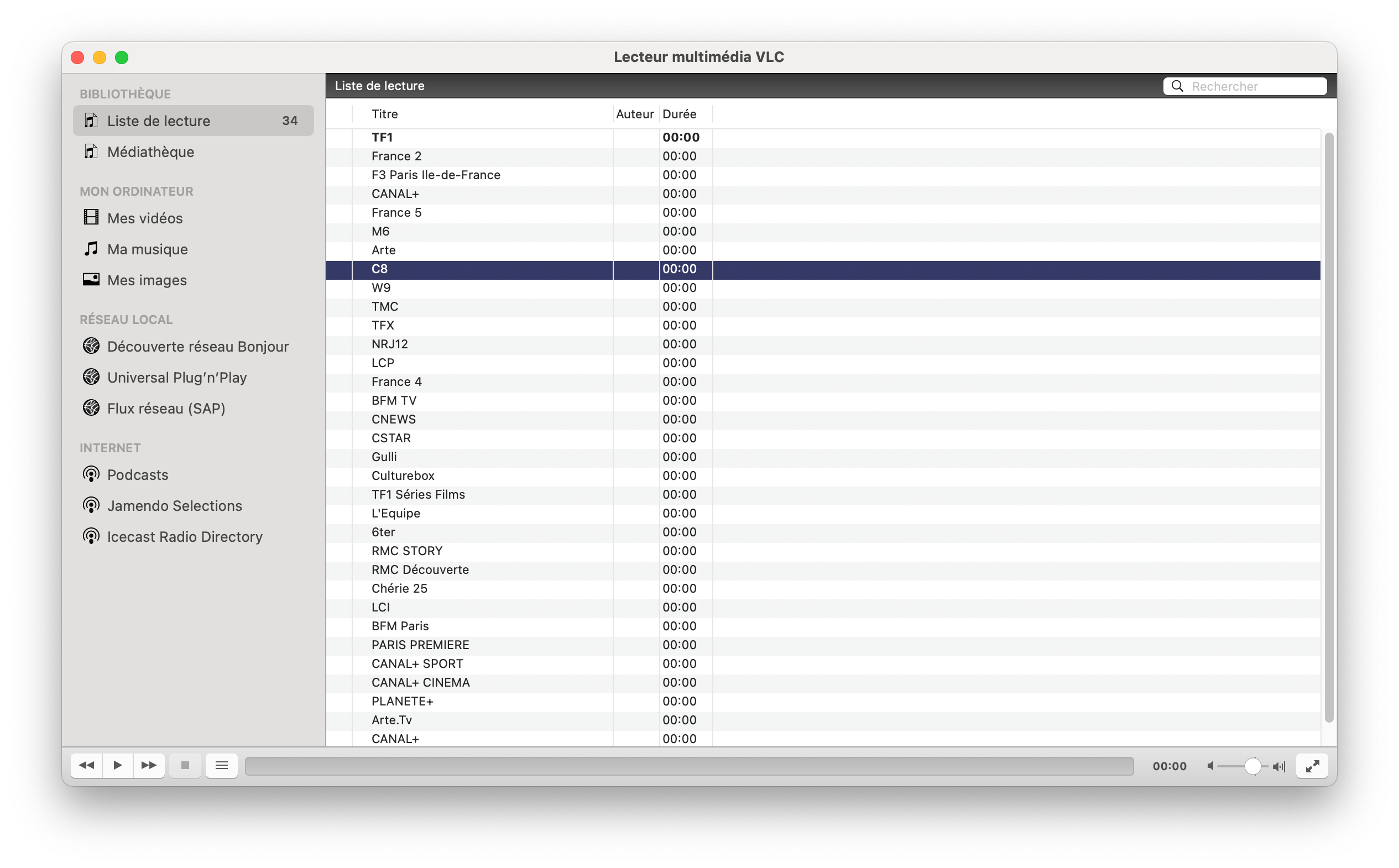Click the Rechercher search field
The width and height of the screenshot is (1399, 868).
(1245, 86)
